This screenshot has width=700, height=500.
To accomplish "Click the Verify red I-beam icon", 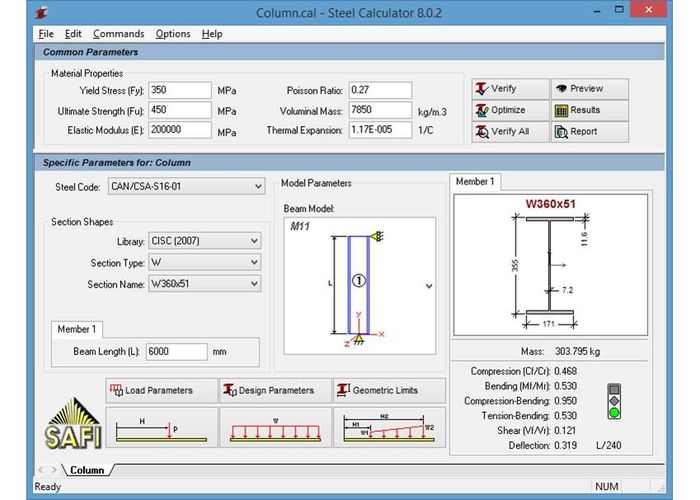I will coord(481,88).
